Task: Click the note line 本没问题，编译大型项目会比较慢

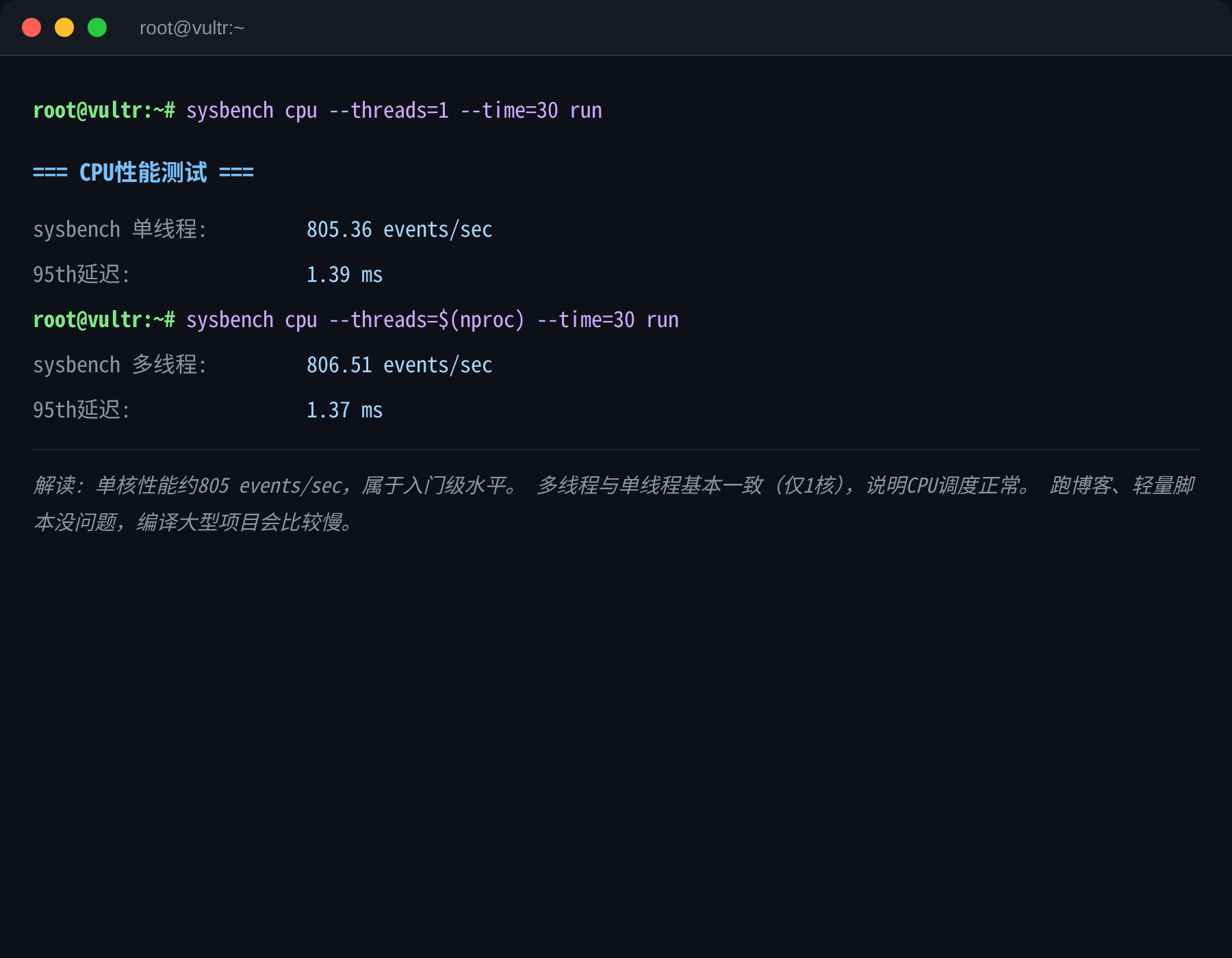Action: tap(194, 522)
